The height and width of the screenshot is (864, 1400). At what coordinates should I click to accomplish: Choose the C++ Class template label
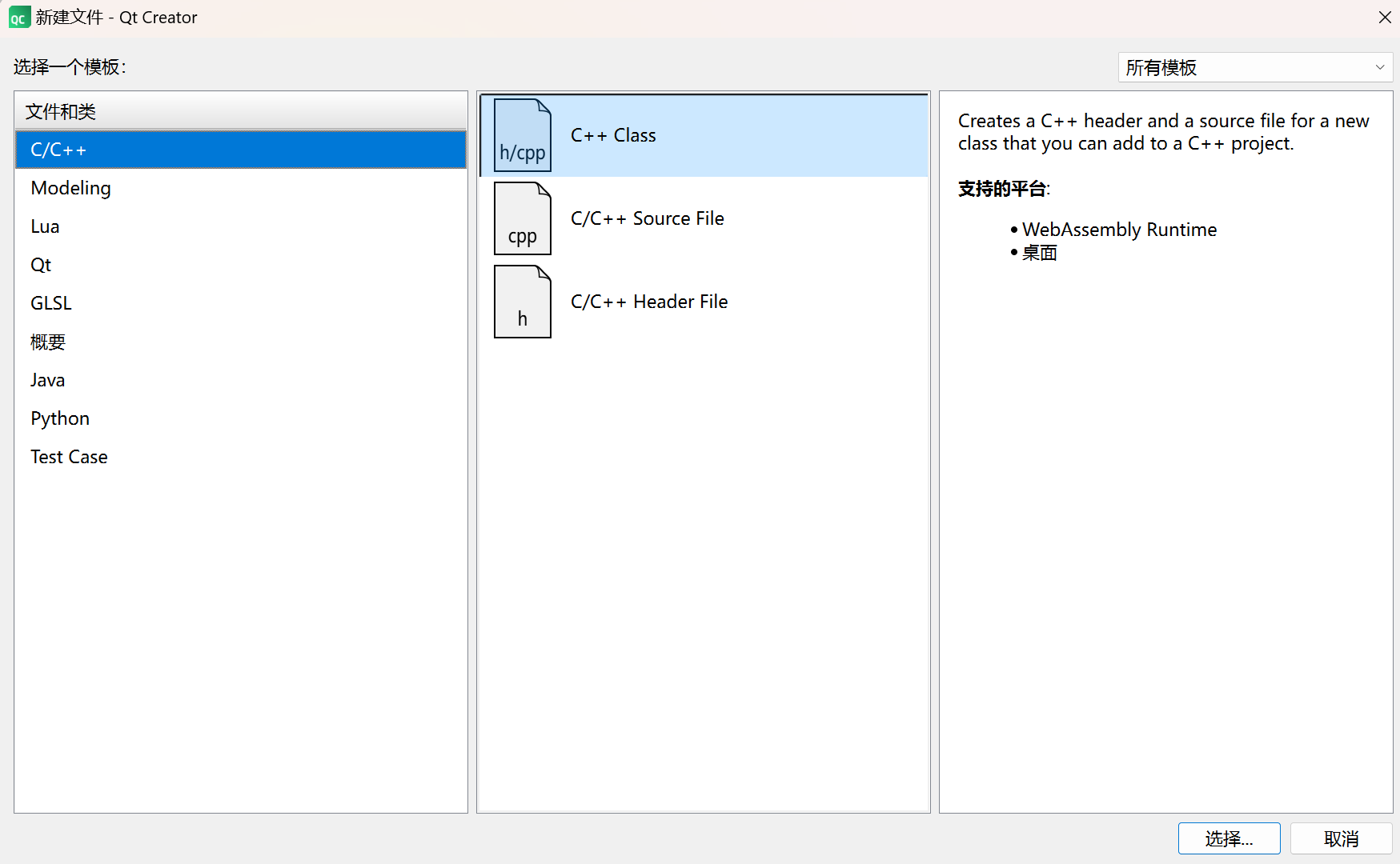[613, 135]
